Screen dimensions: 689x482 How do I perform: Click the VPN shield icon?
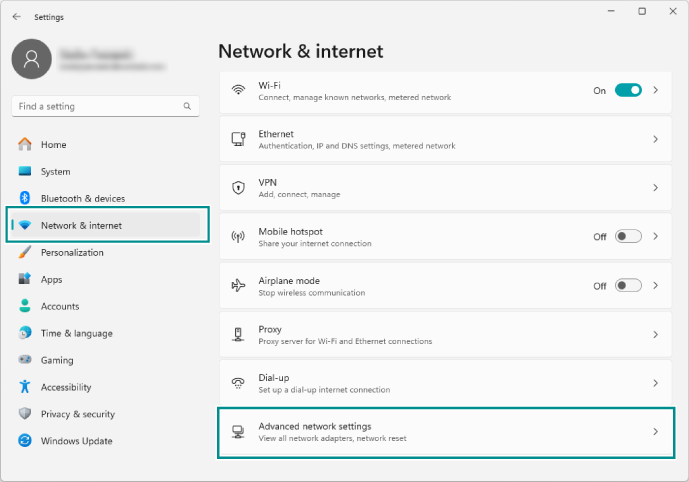(x=238, y=187)
